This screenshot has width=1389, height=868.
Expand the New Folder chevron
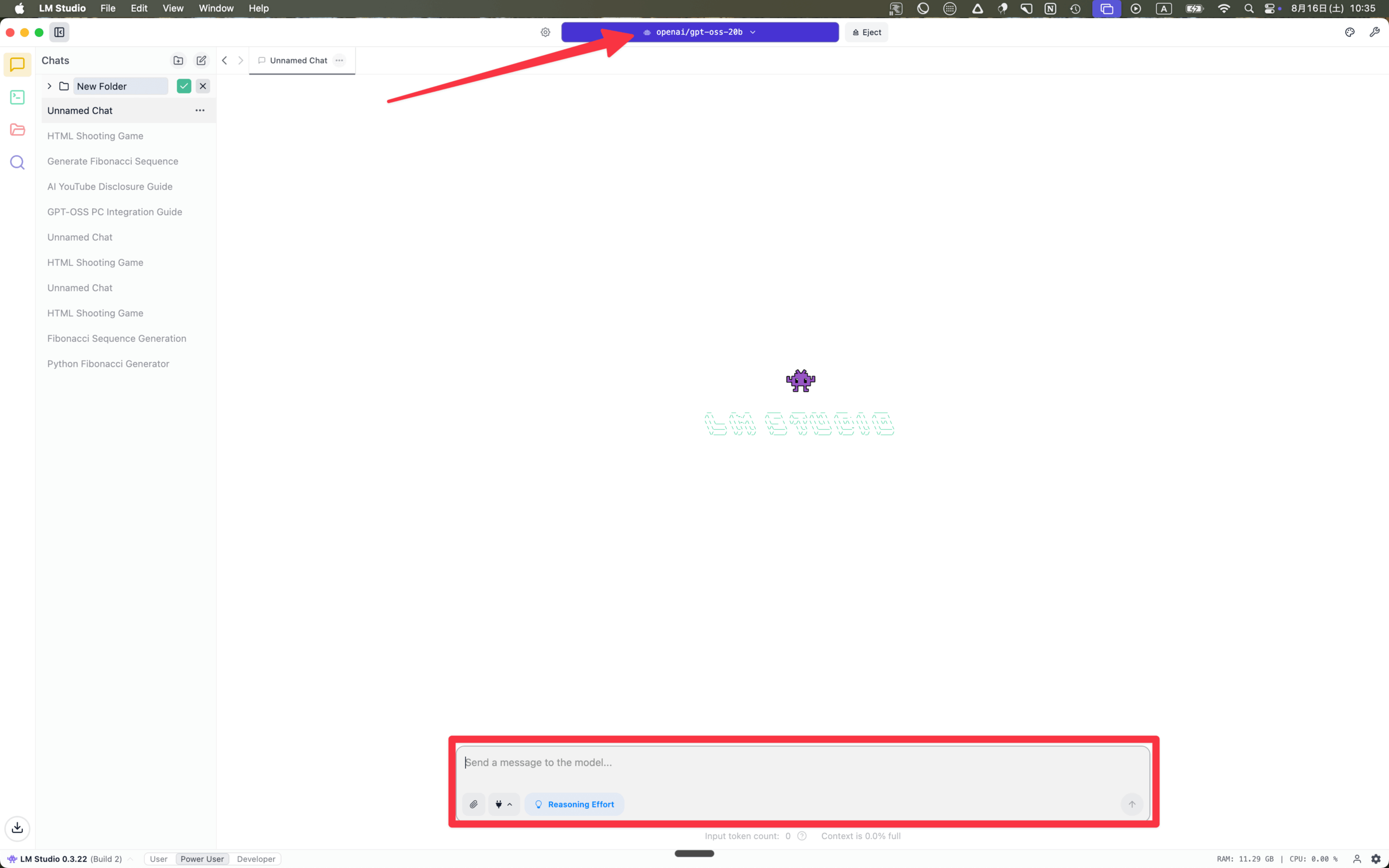coord(49,86)
